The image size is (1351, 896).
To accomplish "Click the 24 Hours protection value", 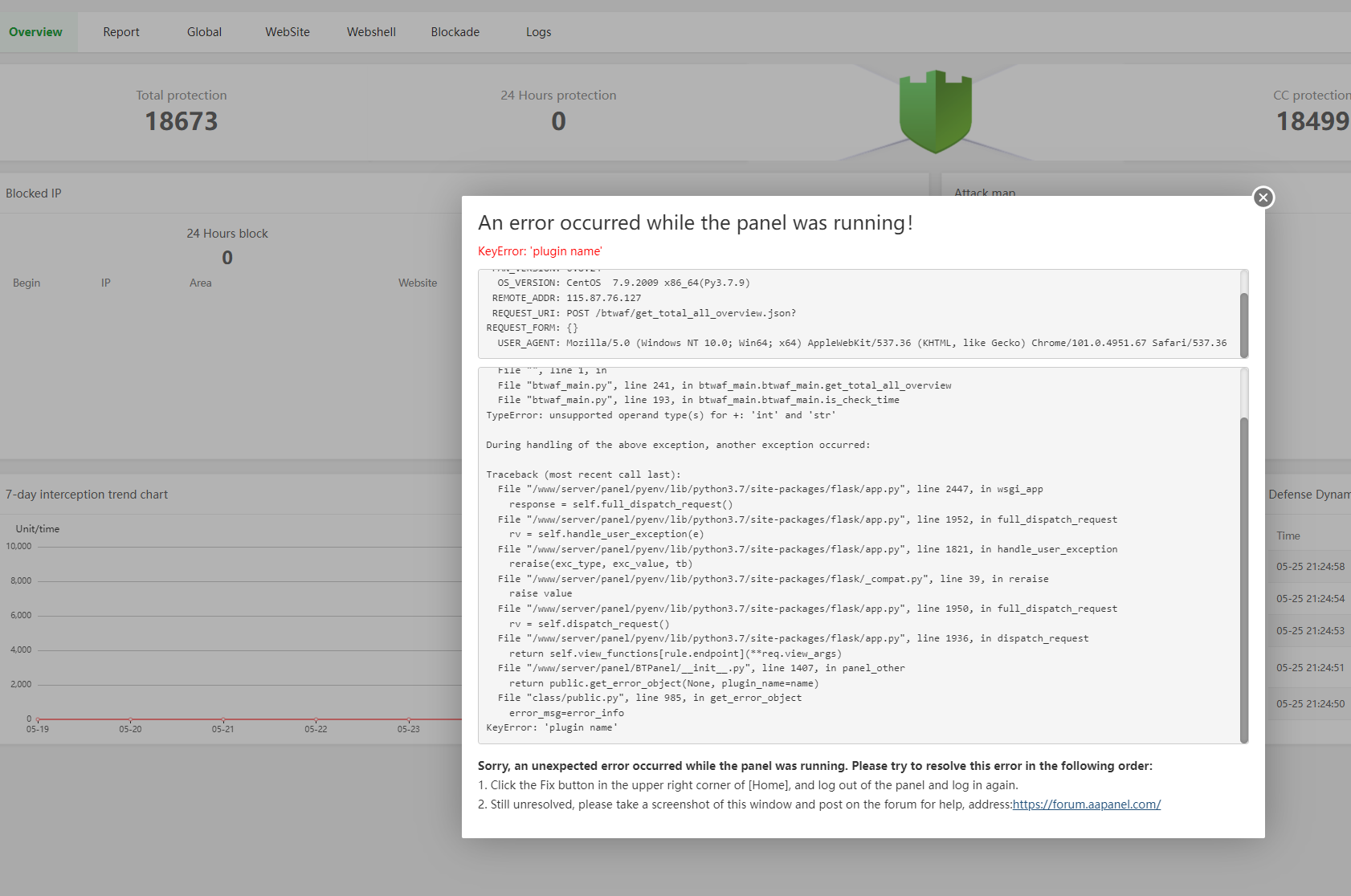I will click(557, 121).
